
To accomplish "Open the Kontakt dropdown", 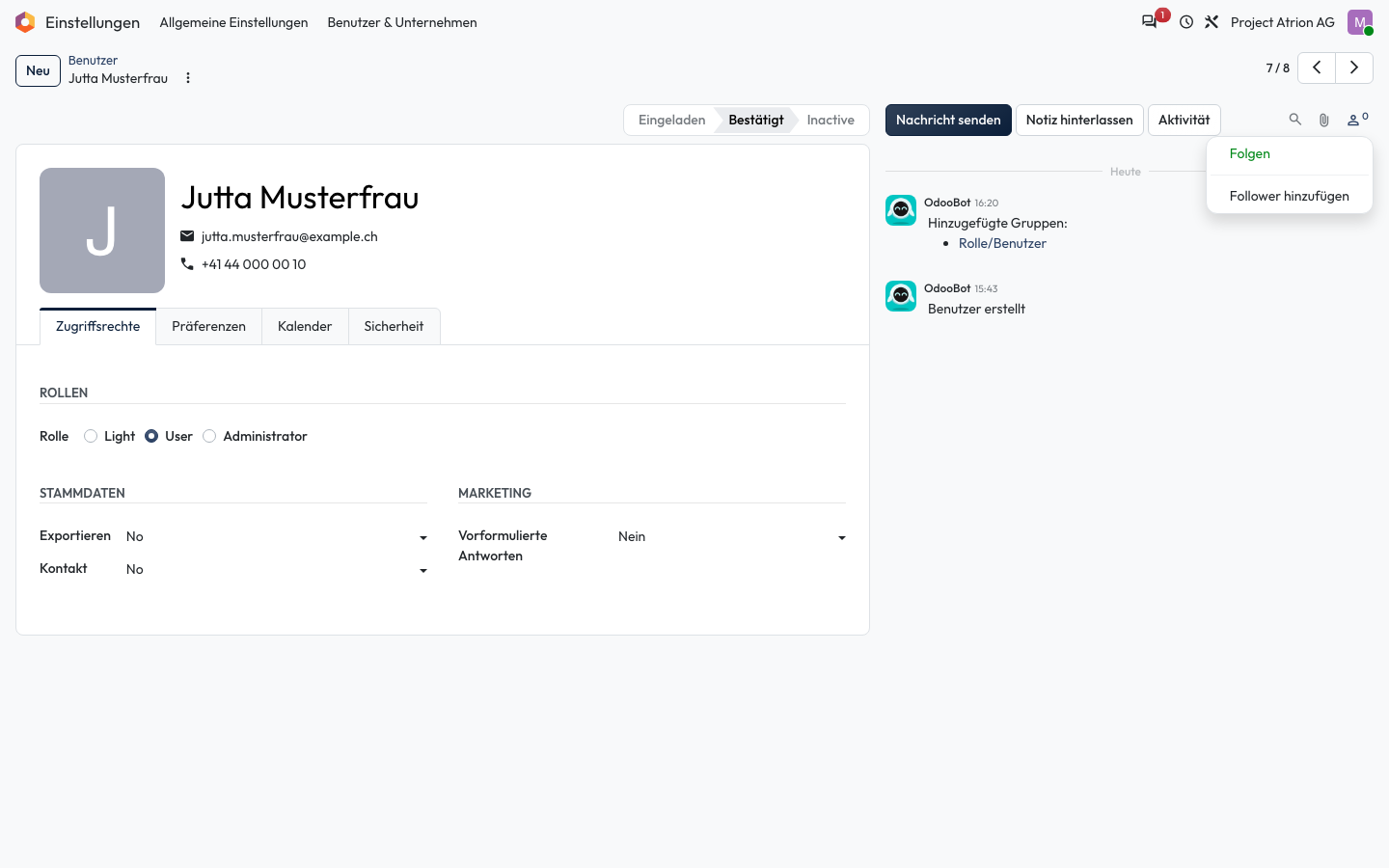I will tap(277, 570).
